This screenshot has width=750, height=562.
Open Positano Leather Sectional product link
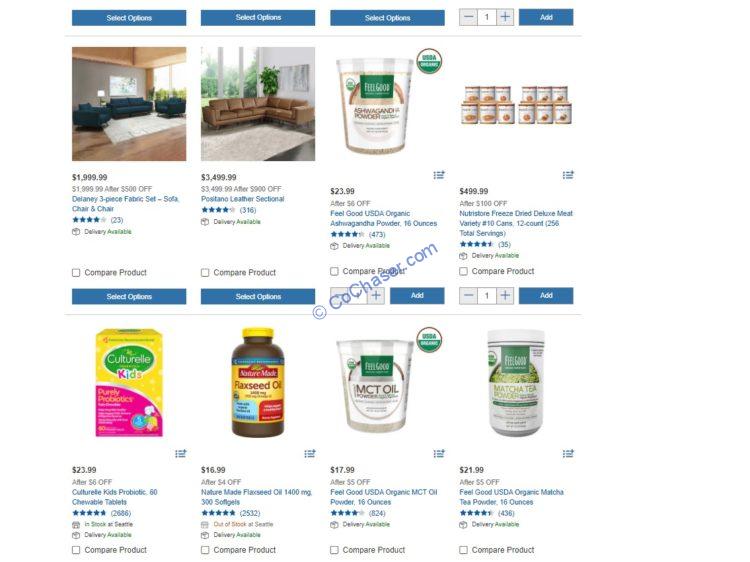click(x=243, y=199)
